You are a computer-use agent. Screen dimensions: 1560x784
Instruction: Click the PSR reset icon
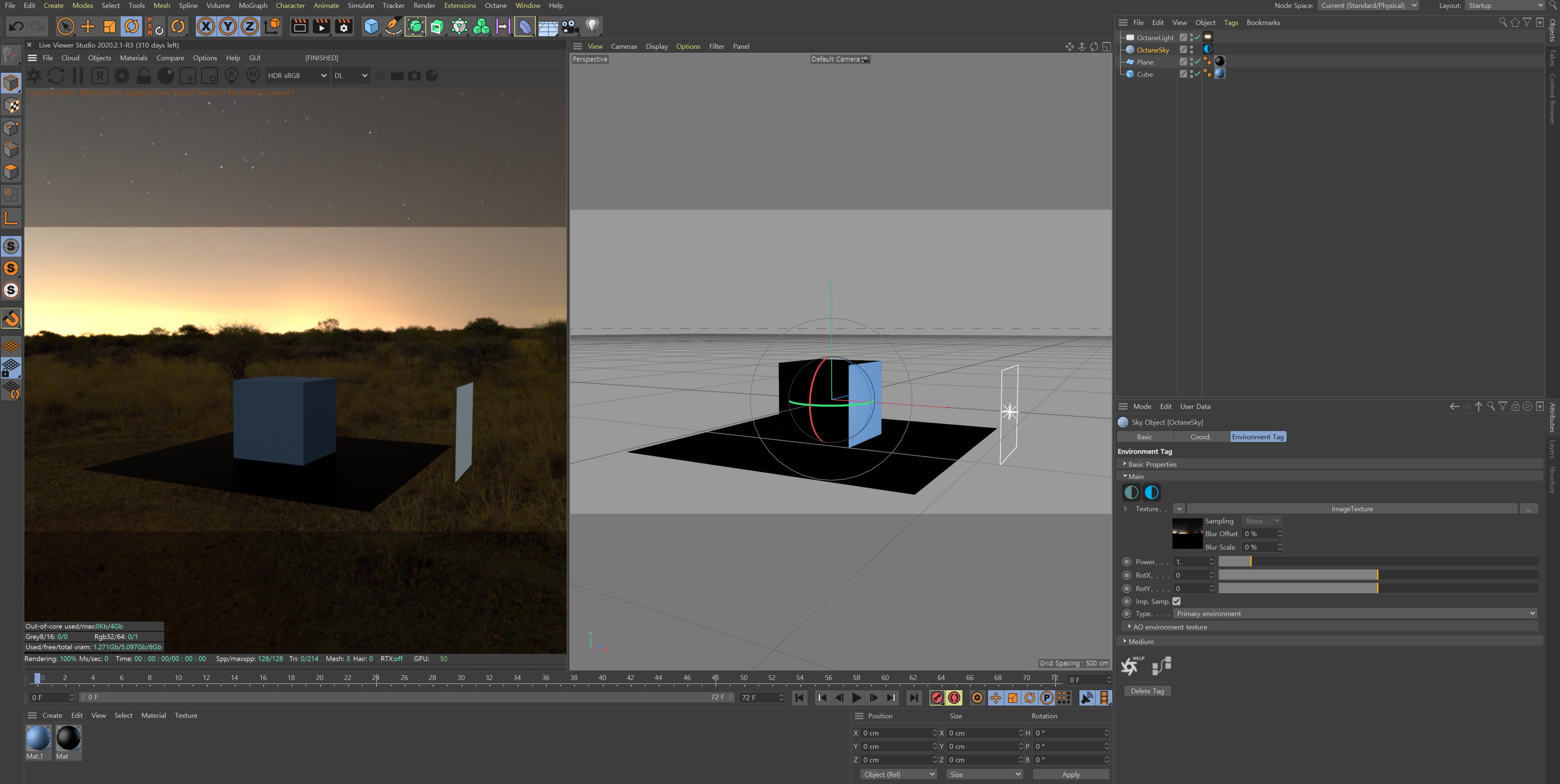pos(154,27)
